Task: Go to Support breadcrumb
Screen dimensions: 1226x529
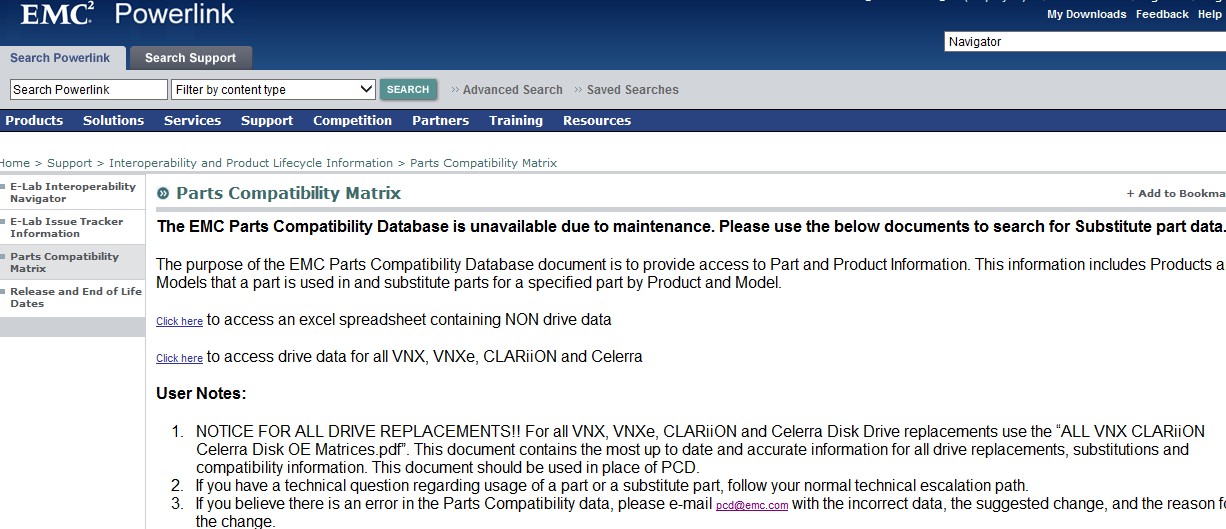Action: coord(69,163)
